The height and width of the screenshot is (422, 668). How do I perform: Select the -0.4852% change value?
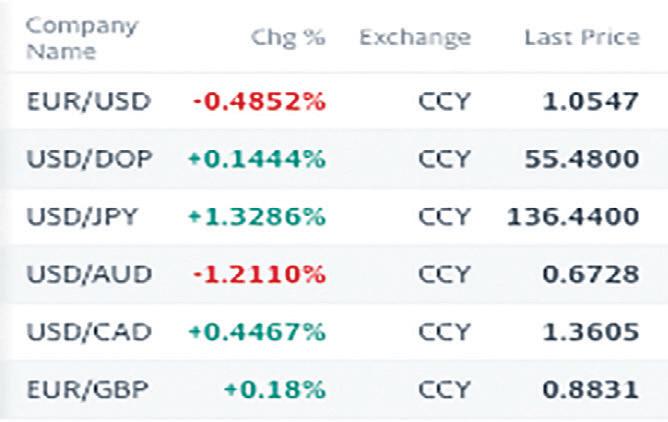tap(259, 101)
